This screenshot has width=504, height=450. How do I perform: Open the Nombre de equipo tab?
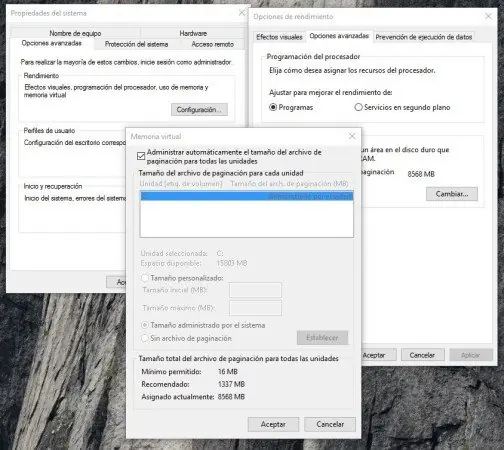75,33
